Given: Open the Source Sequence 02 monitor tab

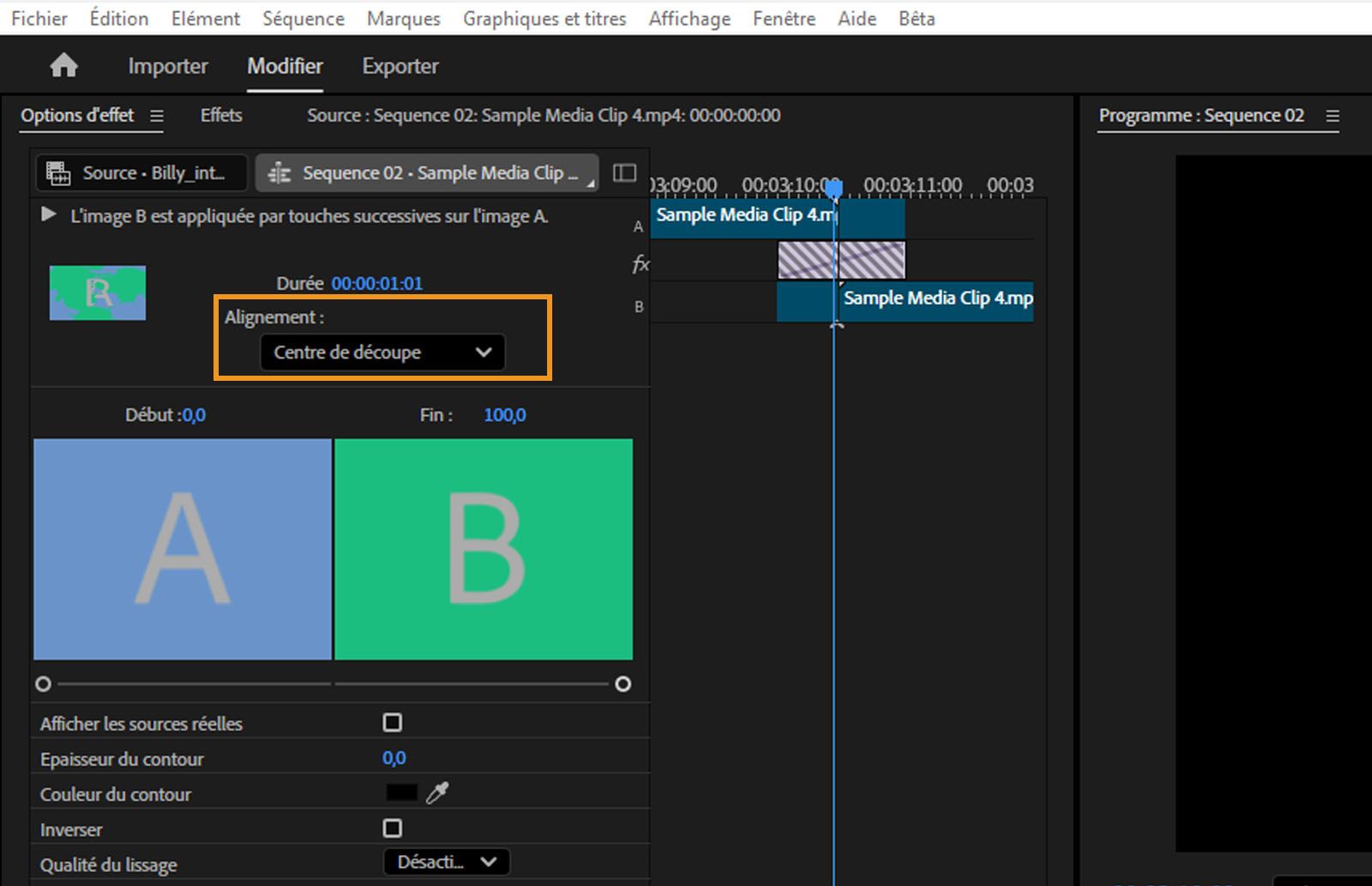Looking at the screenshot, I should coord(544,115).
